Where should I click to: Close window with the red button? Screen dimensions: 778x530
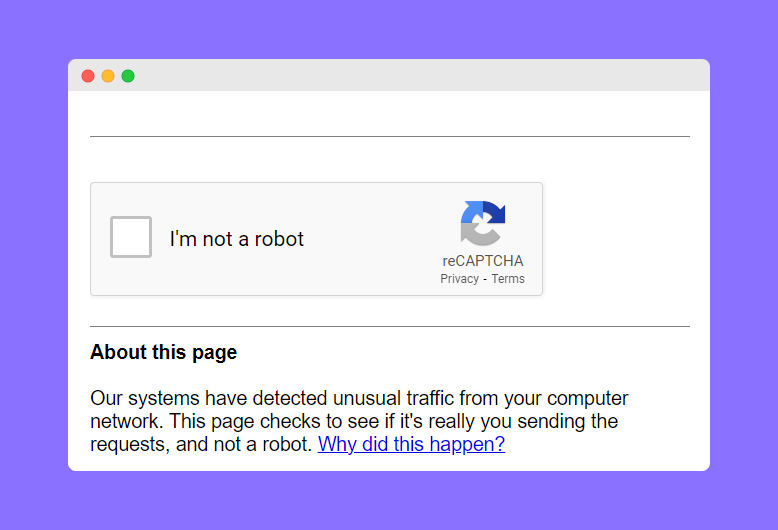[88, 76]
